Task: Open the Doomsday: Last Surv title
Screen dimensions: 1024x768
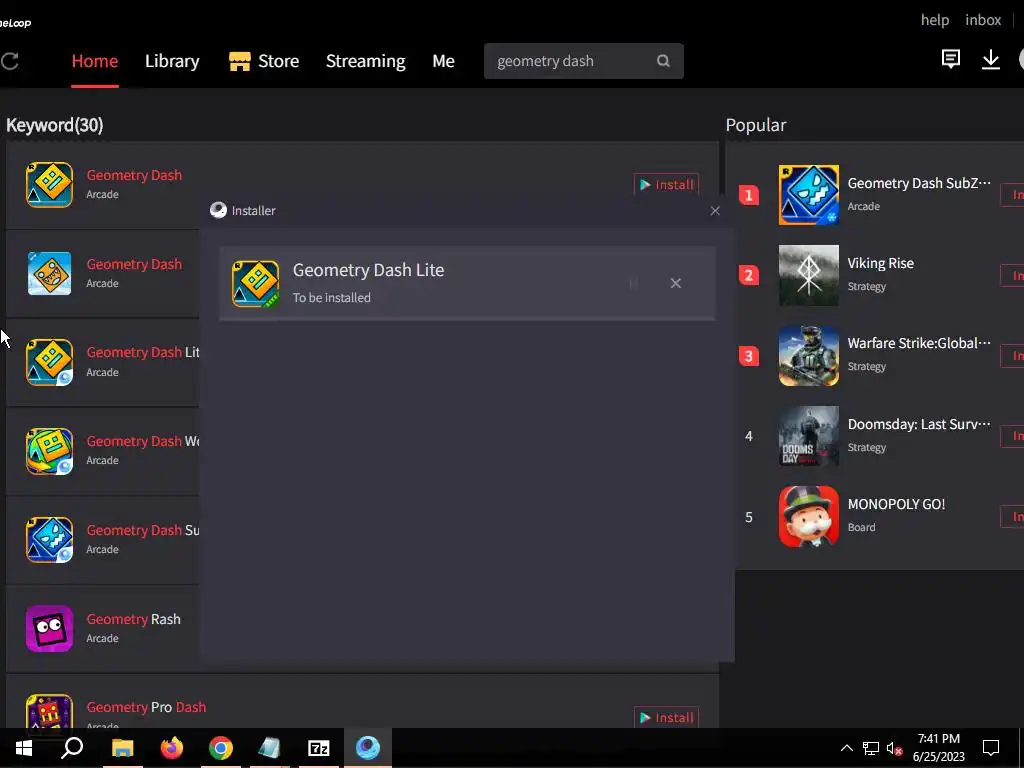Action: click(919, 424)
